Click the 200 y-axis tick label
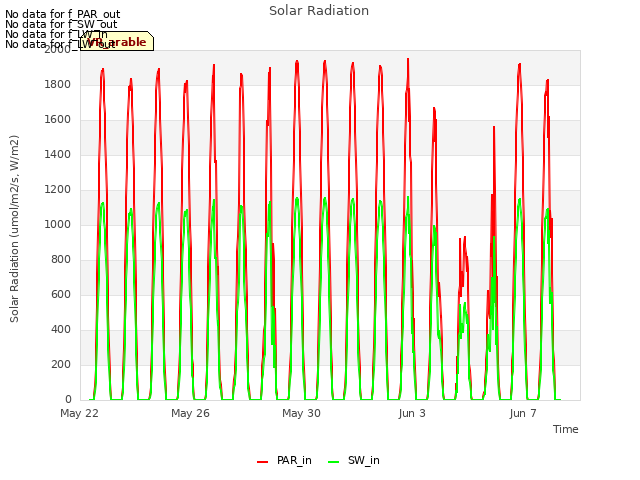 point(61,364)
